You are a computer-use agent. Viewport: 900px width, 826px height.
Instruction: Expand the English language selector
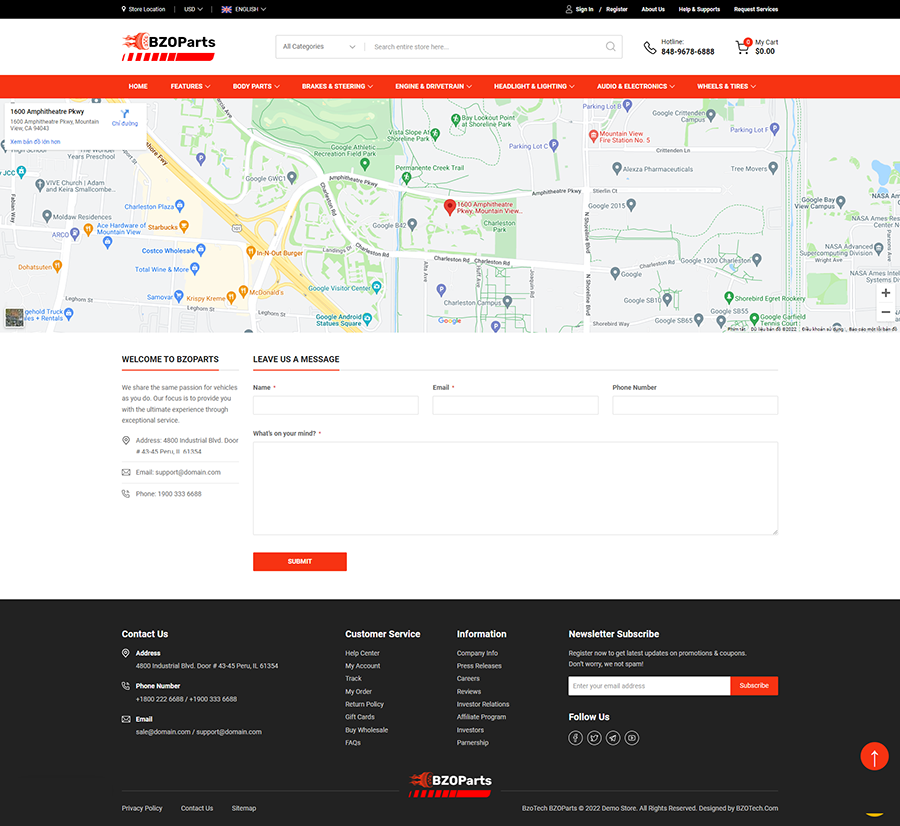click(243, 9)
